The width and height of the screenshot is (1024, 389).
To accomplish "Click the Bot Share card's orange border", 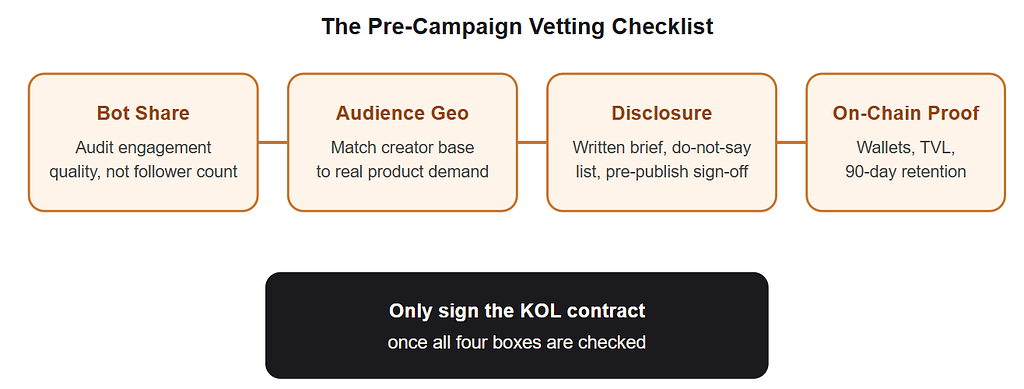I will (29, 142).
